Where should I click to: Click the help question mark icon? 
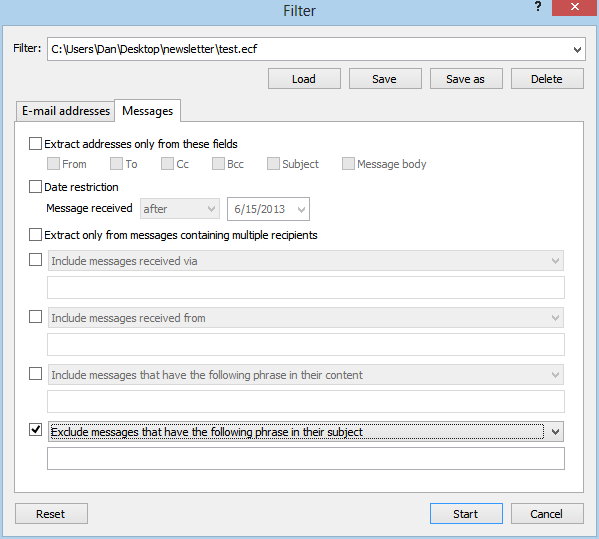[x=538, y=6]
